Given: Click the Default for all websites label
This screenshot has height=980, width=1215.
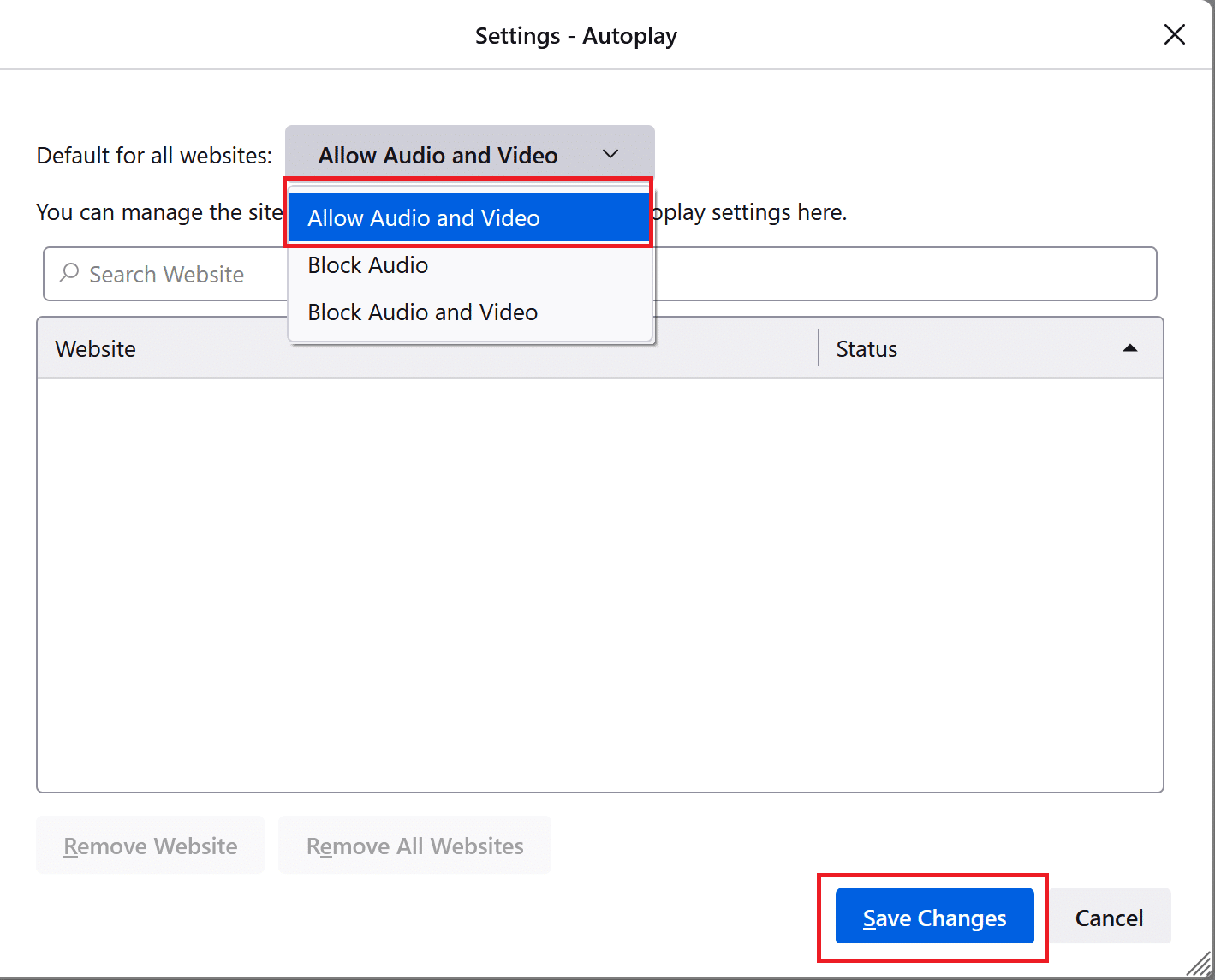Looking at the screenshot, I should 154,155.
